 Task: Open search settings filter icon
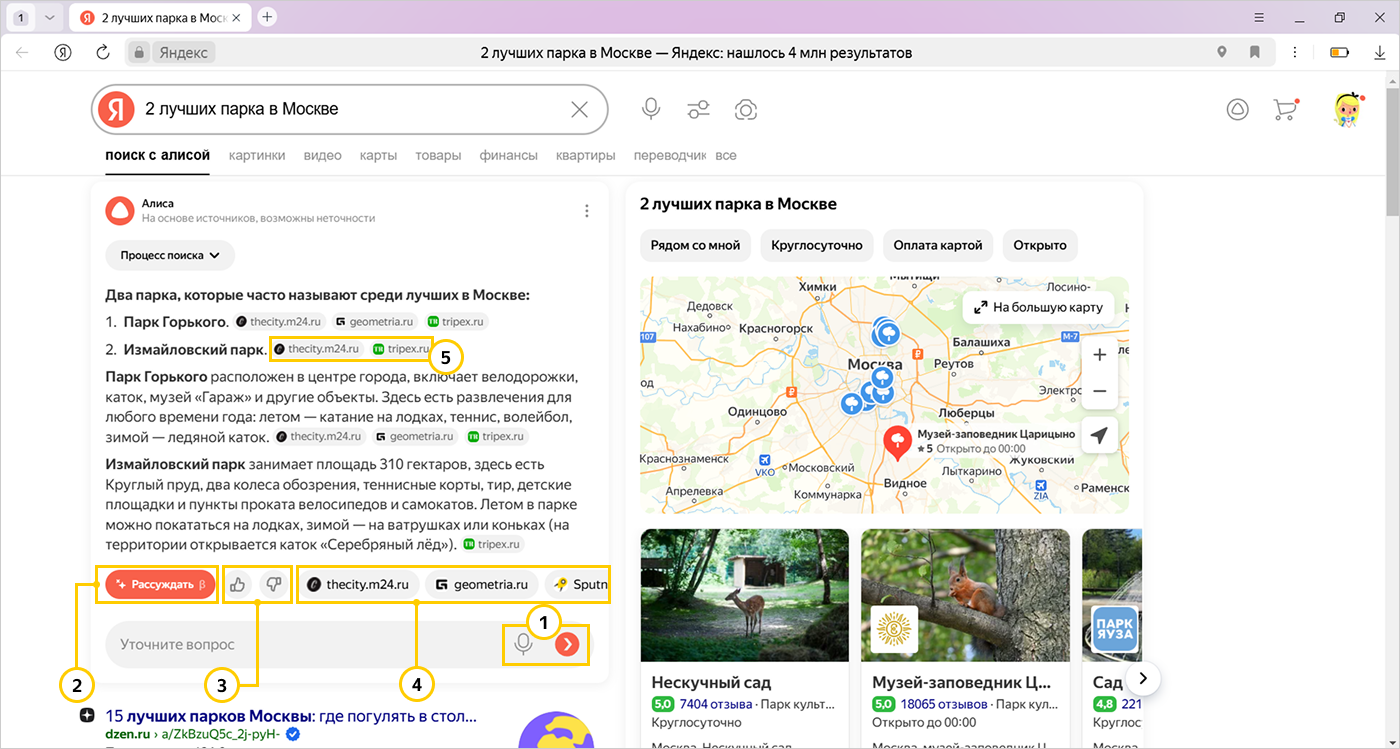(698, 109)
